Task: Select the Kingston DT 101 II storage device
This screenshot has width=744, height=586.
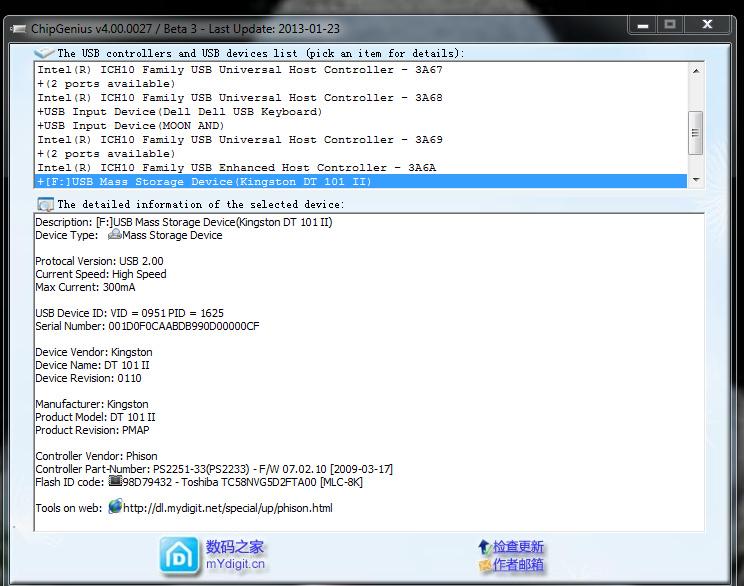Action: click(x=361, y=182)
